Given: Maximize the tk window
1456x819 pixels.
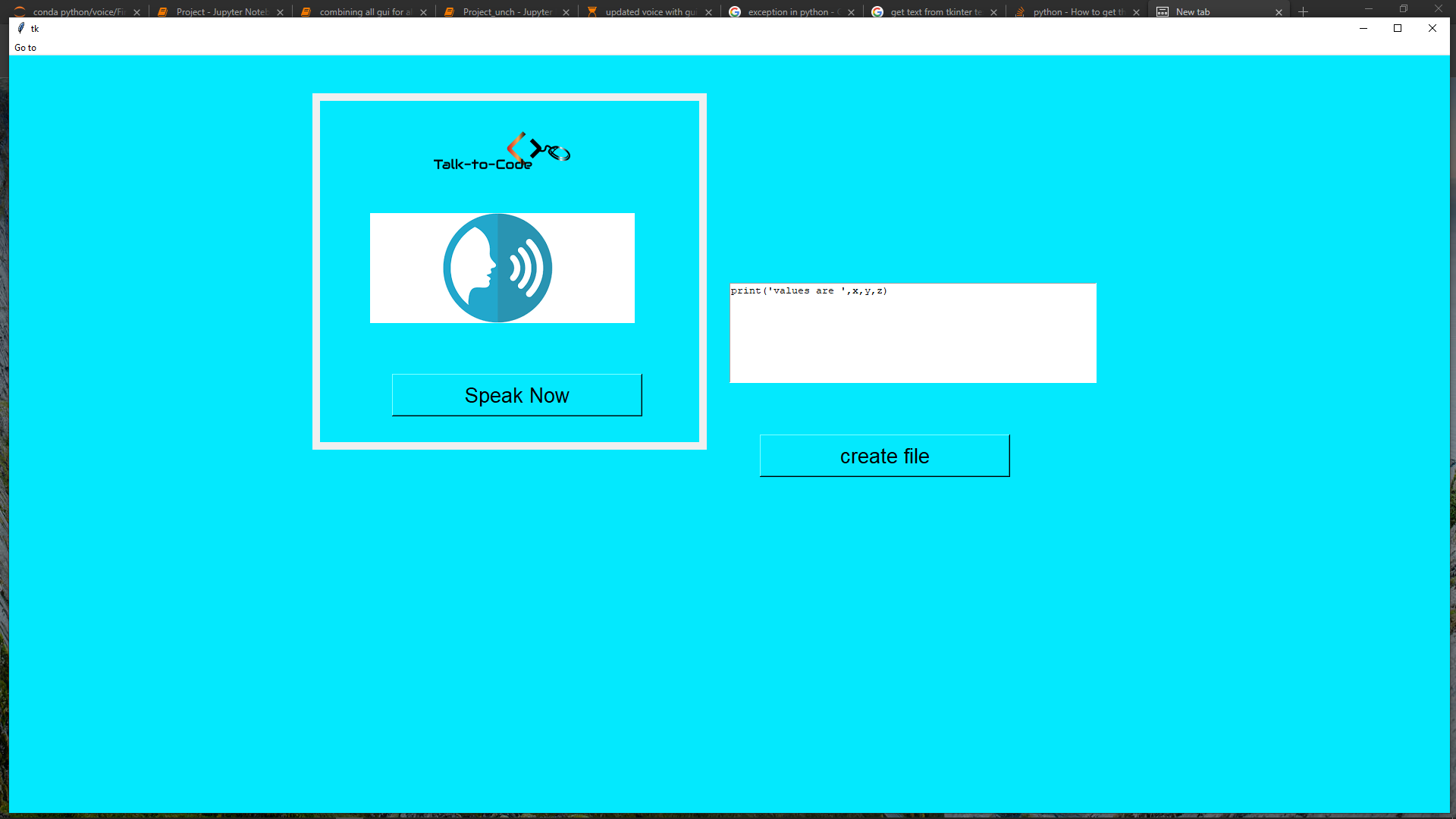Looking at the screenshot, I should [1398, 28].
